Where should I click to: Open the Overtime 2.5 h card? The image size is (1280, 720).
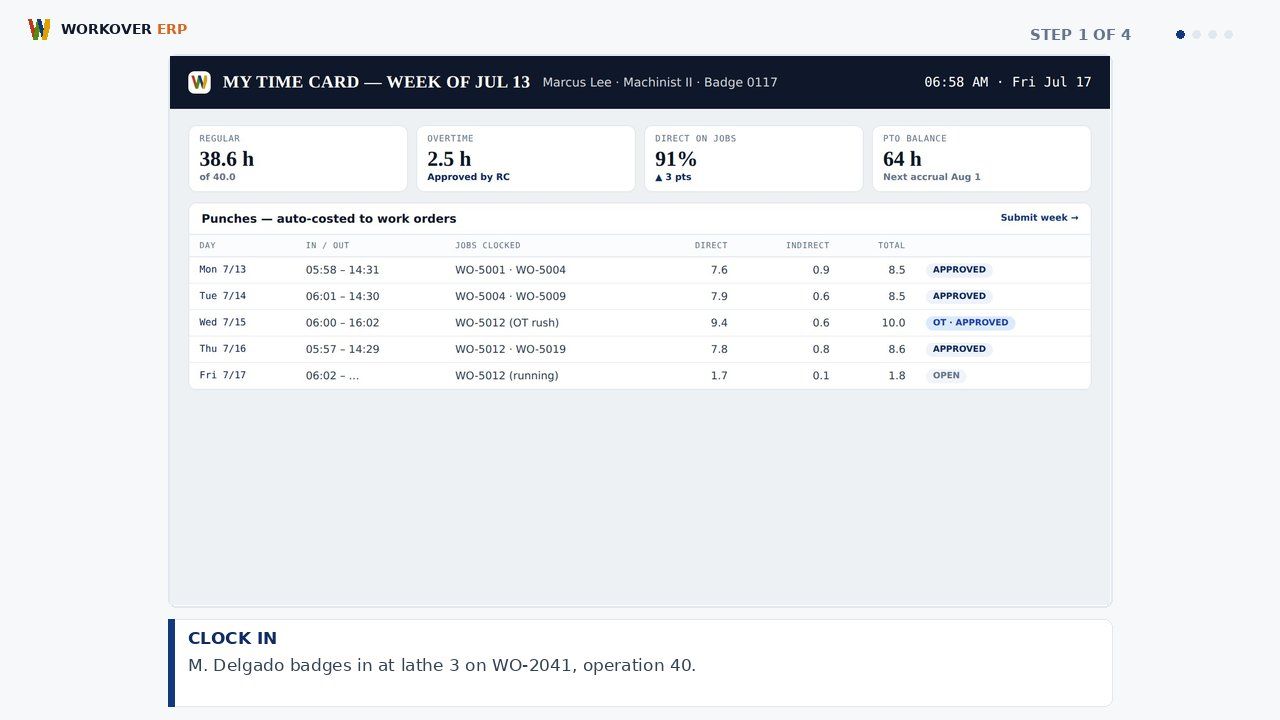coord(526,158)
